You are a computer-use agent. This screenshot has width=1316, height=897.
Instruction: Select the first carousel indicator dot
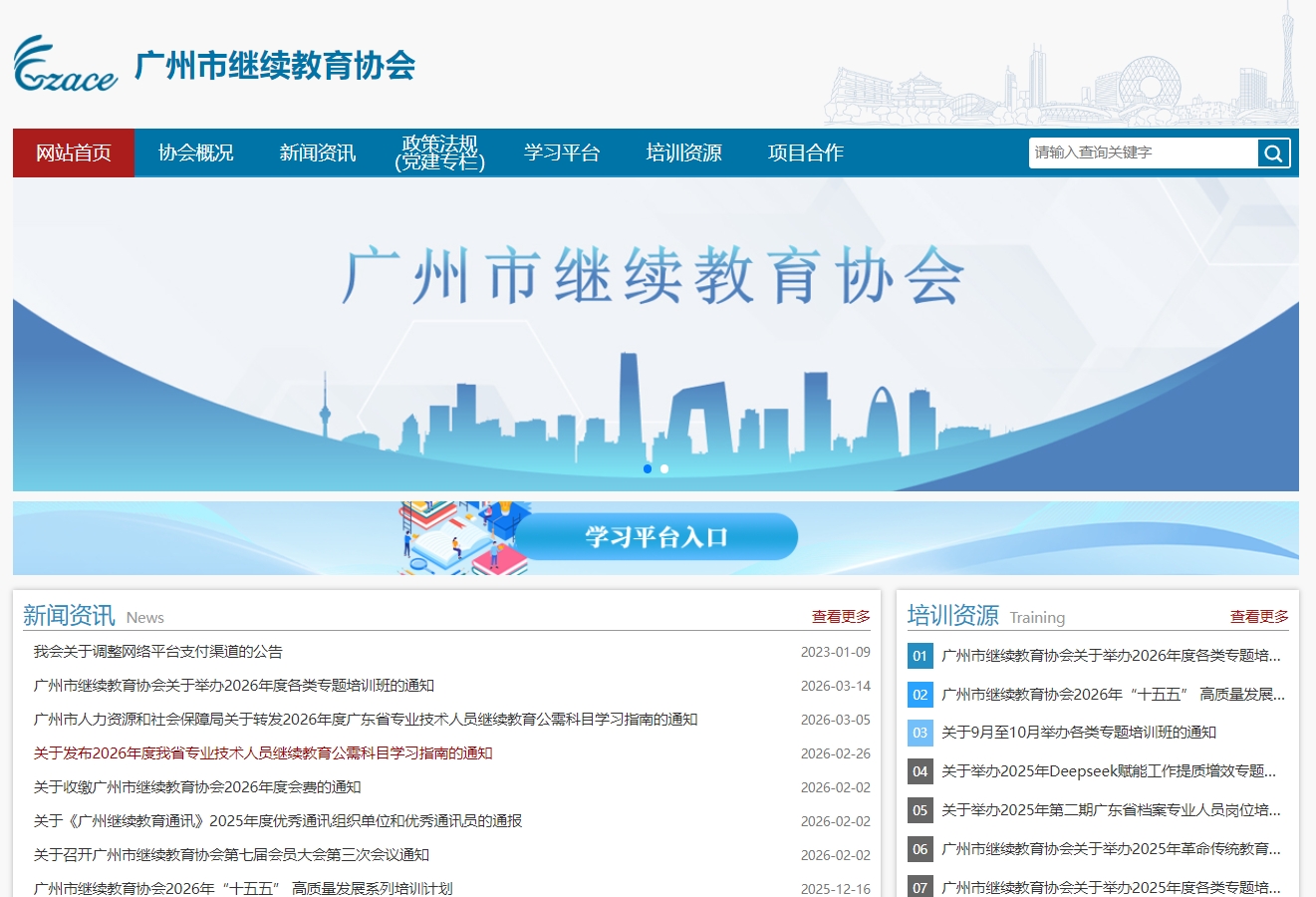(x=648, y=468)
